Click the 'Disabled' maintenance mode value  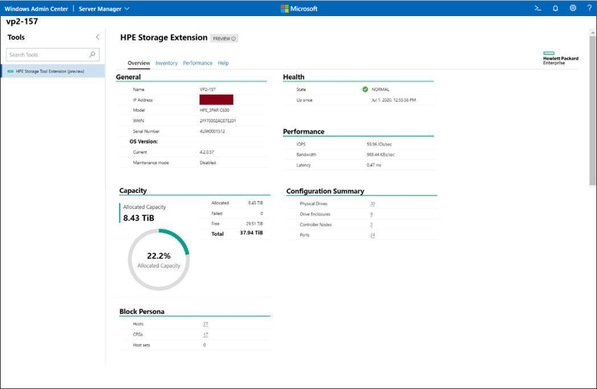point(208,163)
